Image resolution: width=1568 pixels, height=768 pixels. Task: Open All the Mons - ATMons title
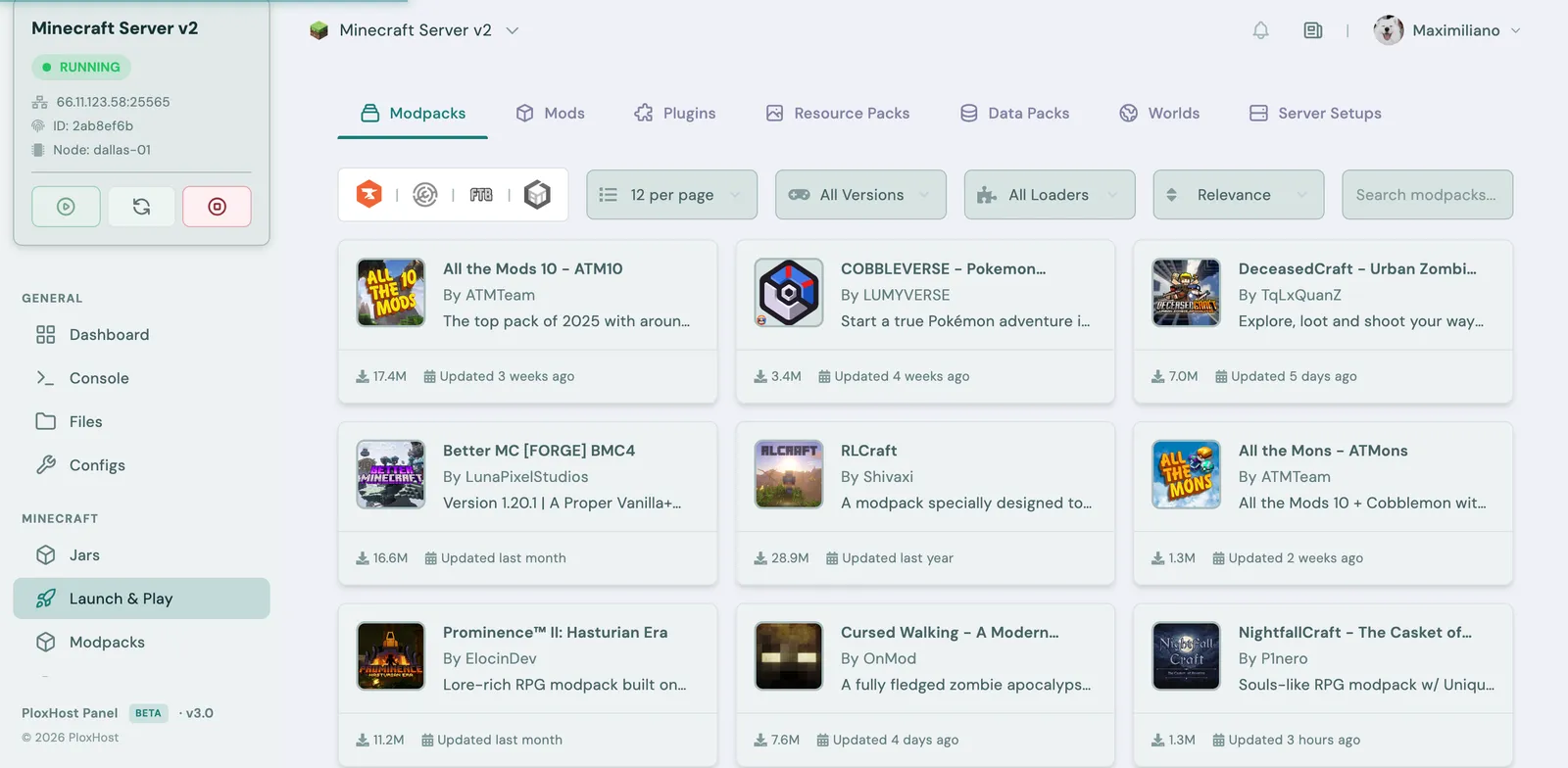1323,451
